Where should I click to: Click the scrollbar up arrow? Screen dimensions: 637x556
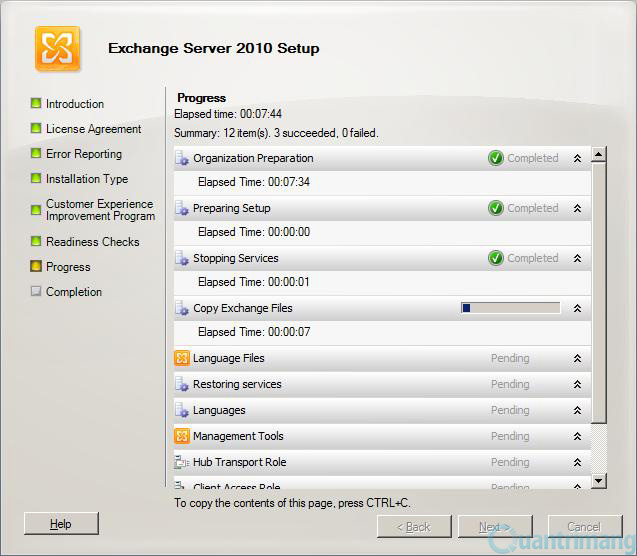pyautogui.click(x=598, y=154)
